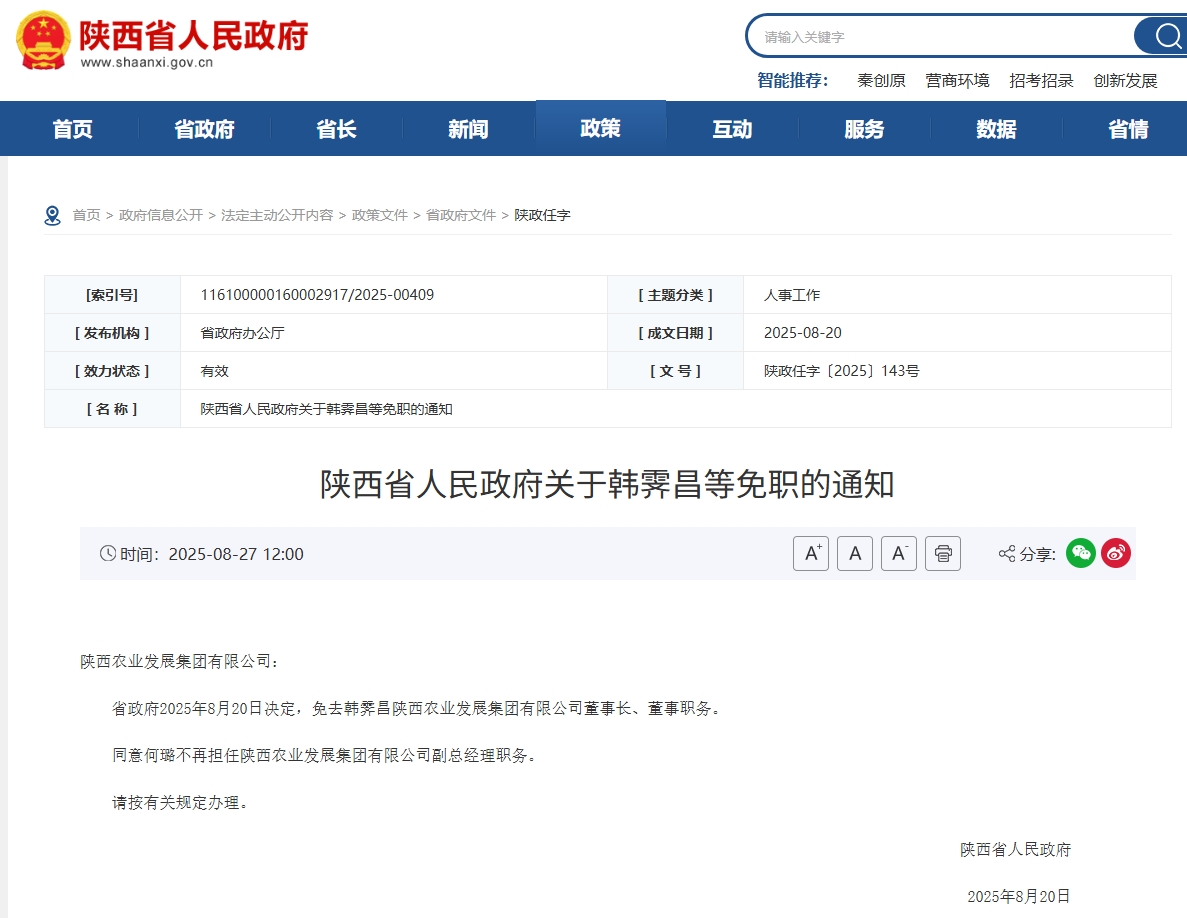The width and height of the screenshot is (1187, 918).
Task: Open the 新闻 navigation tab
Action: point(468,129)
